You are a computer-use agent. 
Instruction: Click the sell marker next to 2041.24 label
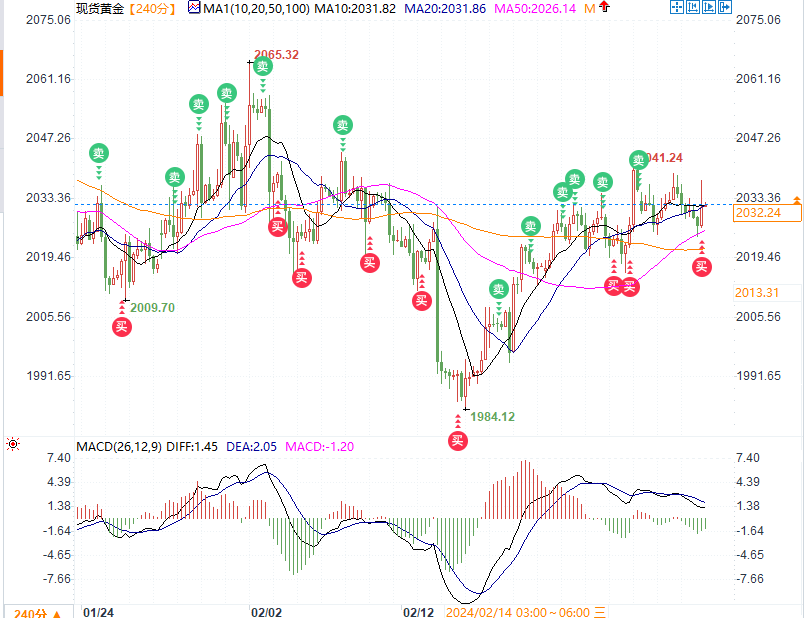pos(638,161)
